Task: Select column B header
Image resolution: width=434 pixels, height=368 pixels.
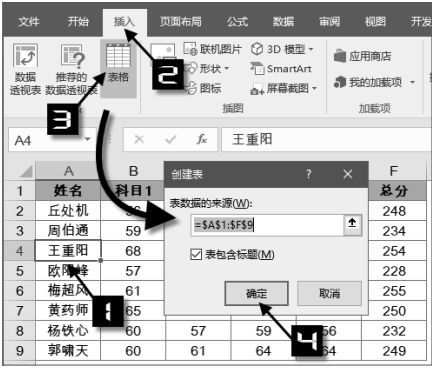Action: pos(133,171)
